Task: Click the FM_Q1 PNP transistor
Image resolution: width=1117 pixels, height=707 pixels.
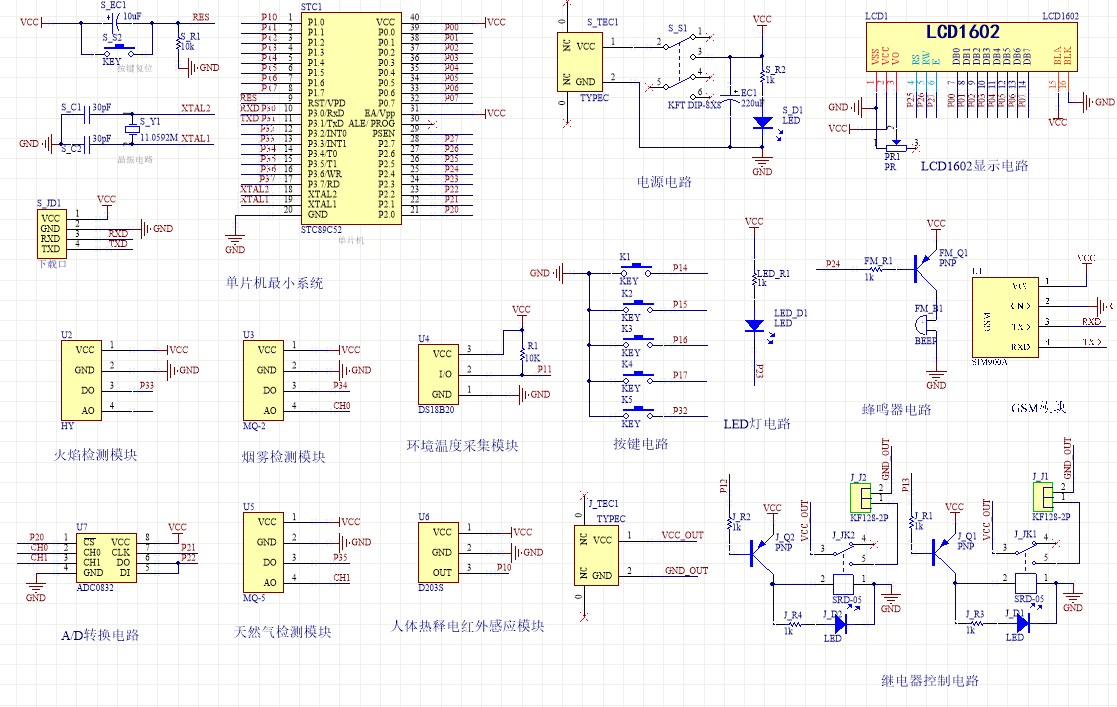Action: point(927,269)
